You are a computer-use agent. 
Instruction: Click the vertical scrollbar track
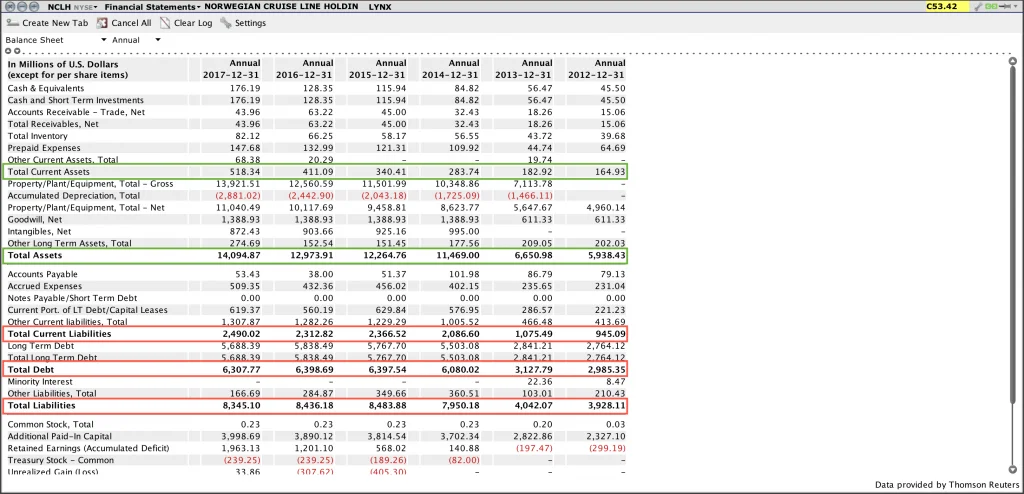[x=1012, y=265]
